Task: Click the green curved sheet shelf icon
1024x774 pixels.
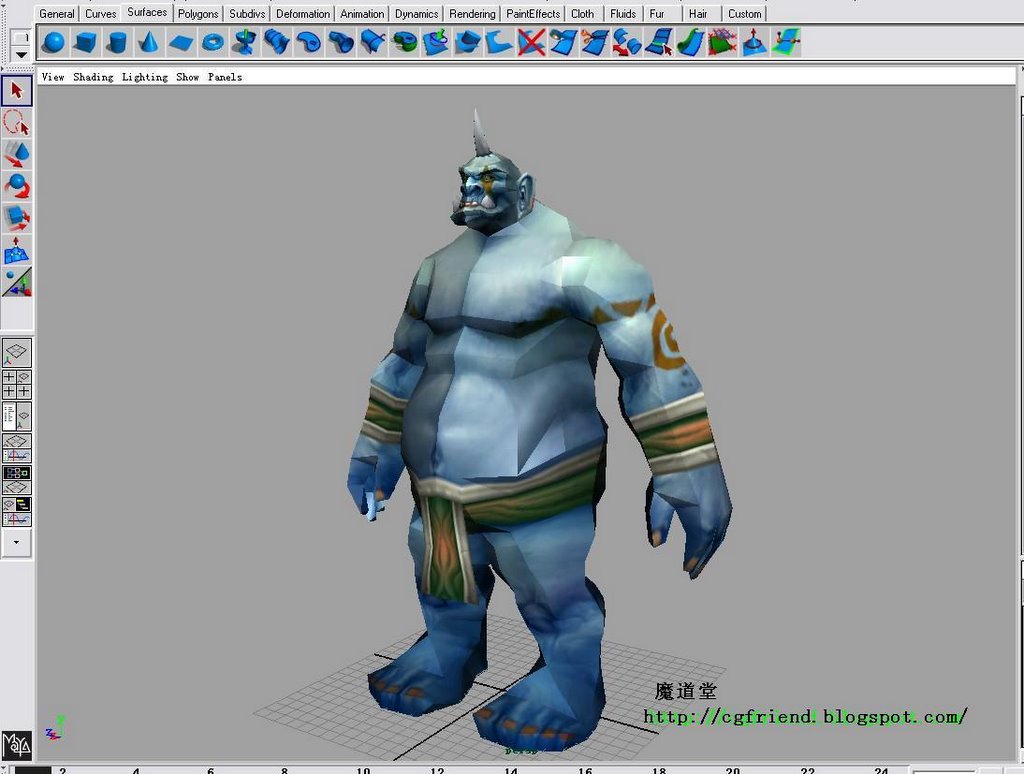Action: click(691, 42)
